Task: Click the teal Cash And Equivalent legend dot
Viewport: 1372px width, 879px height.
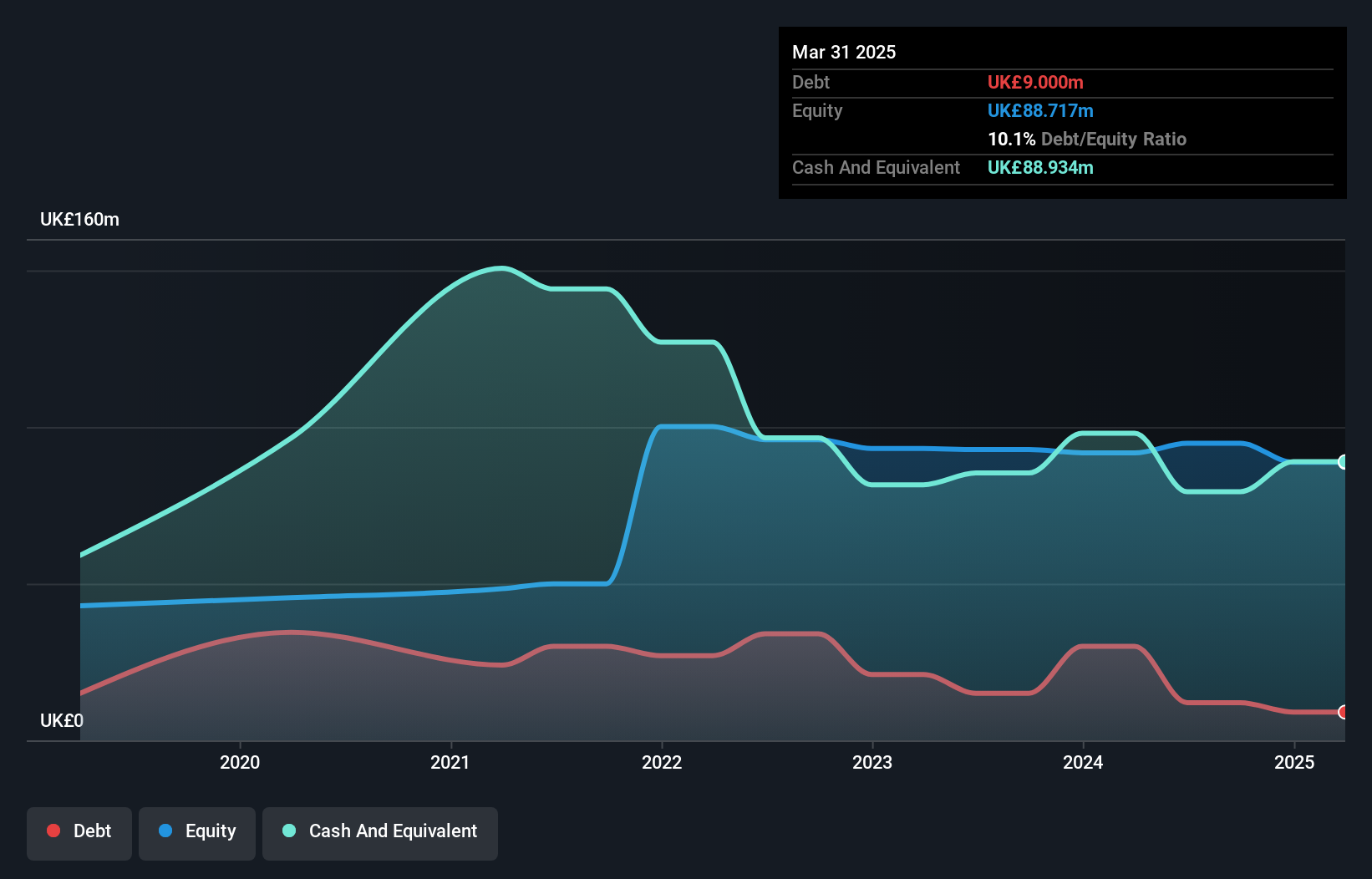Action: [x=289, y=831]
